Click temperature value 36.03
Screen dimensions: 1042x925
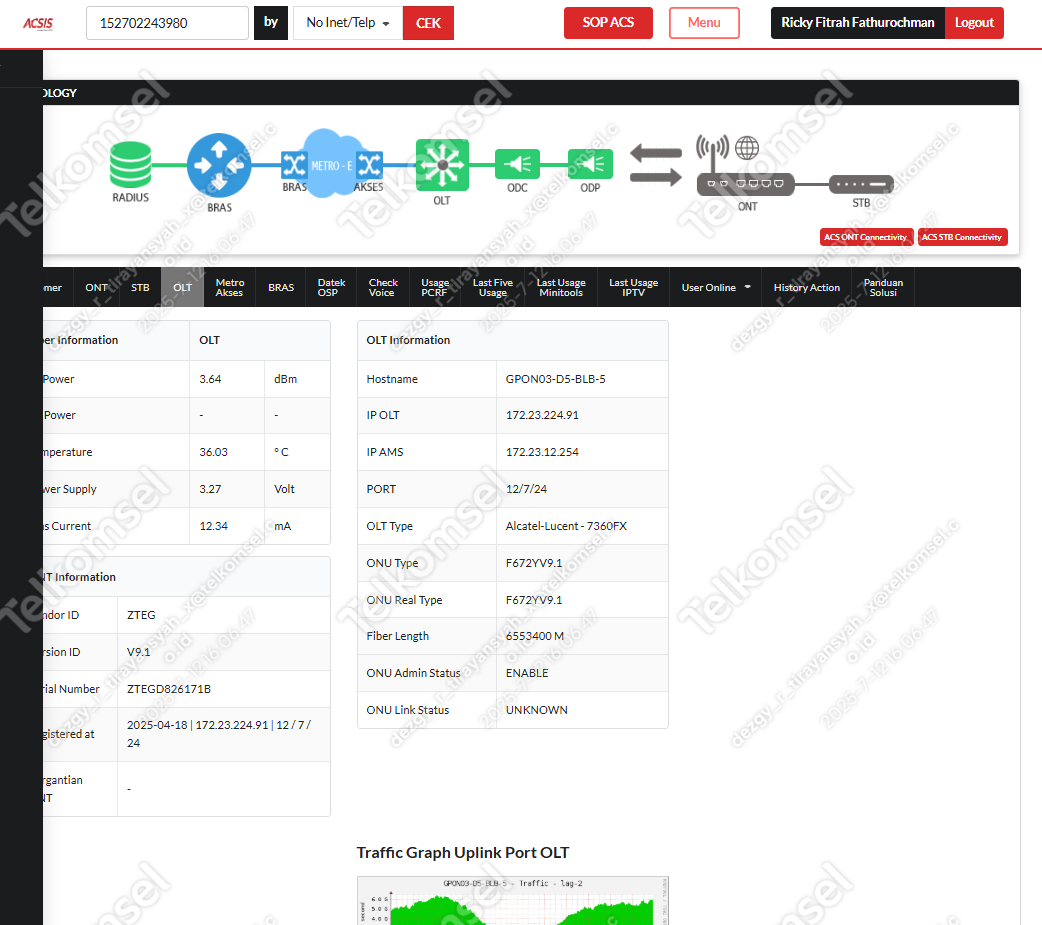213,452
